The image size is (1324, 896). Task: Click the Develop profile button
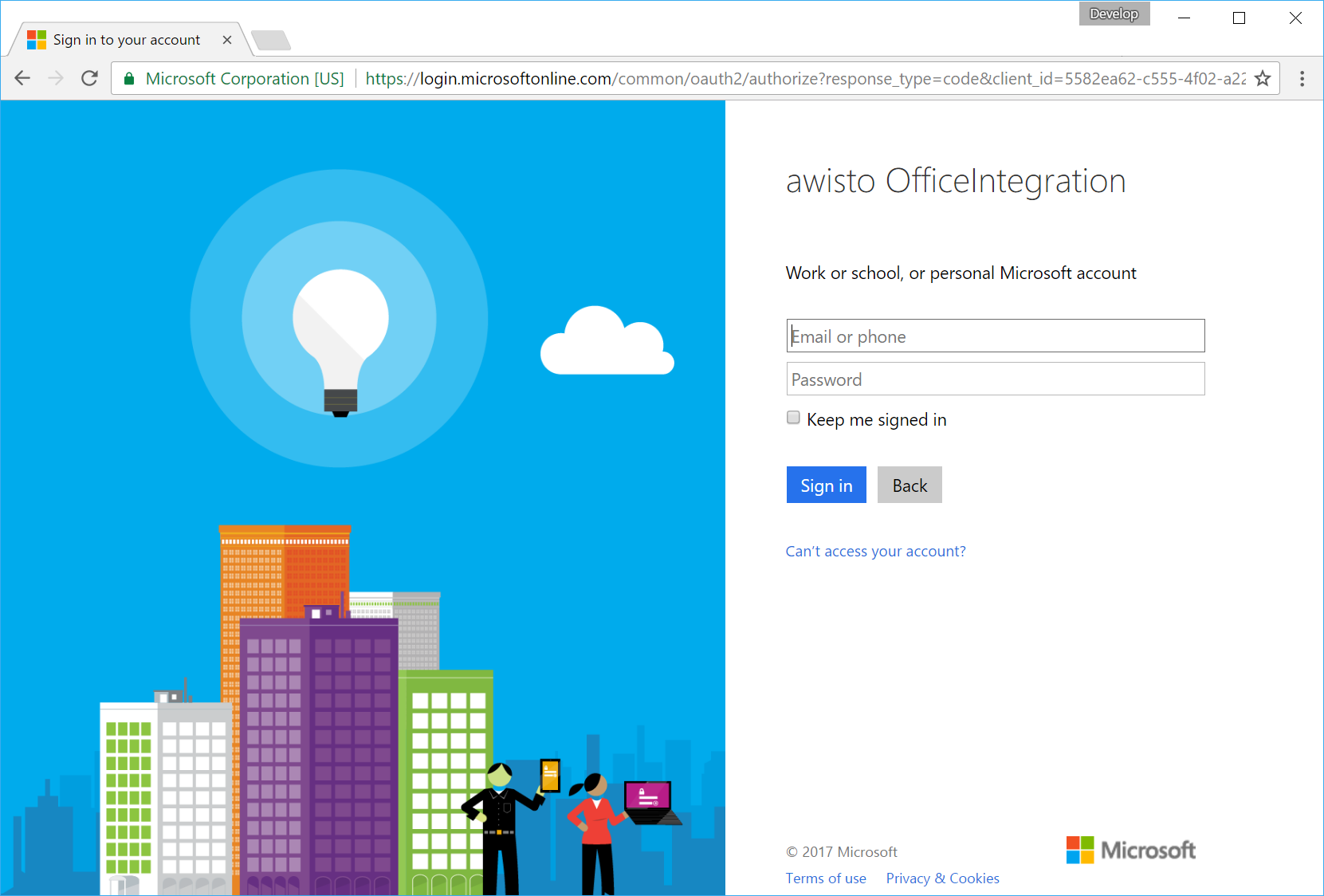click(x=1114, y=14)
